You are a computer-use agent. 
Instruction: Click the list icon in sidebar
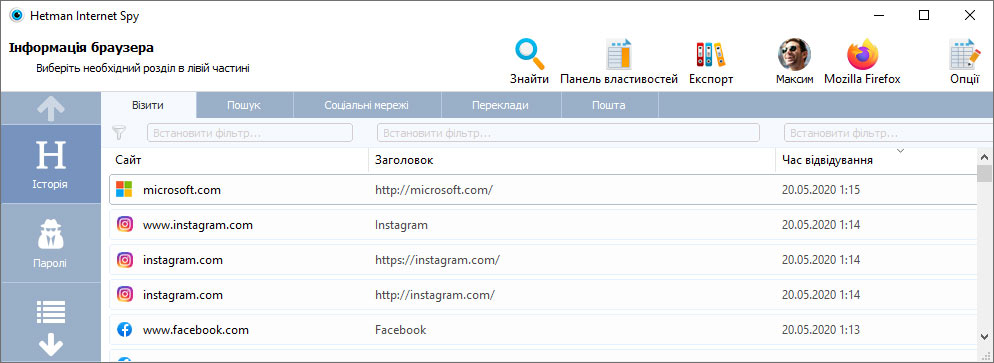pyautogui.click(x=51, y=311)
